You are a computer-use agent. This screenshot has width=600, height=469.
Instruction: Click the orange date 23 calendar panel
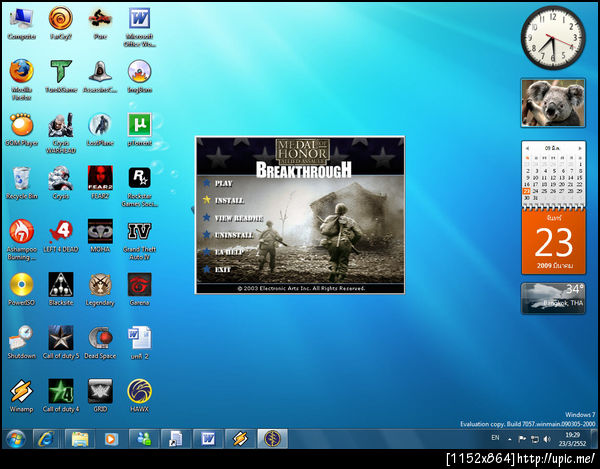coord(553,242)
